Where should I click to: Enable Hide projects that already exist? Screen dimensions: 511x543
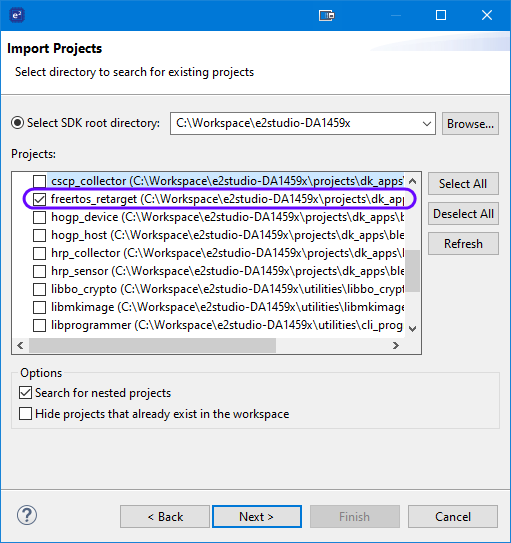(26, 413)
